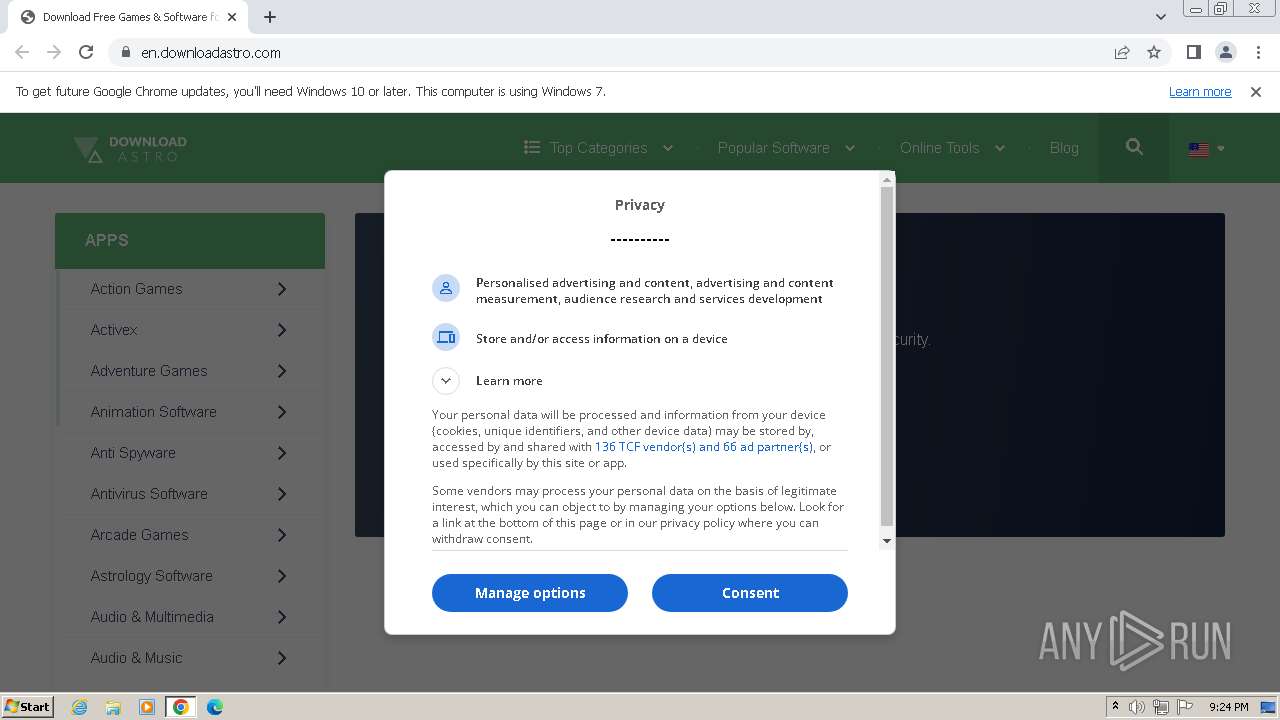Click the site lock icon
The width and height of the screenshot is (1280, 720).
click(x=125, y=52)
